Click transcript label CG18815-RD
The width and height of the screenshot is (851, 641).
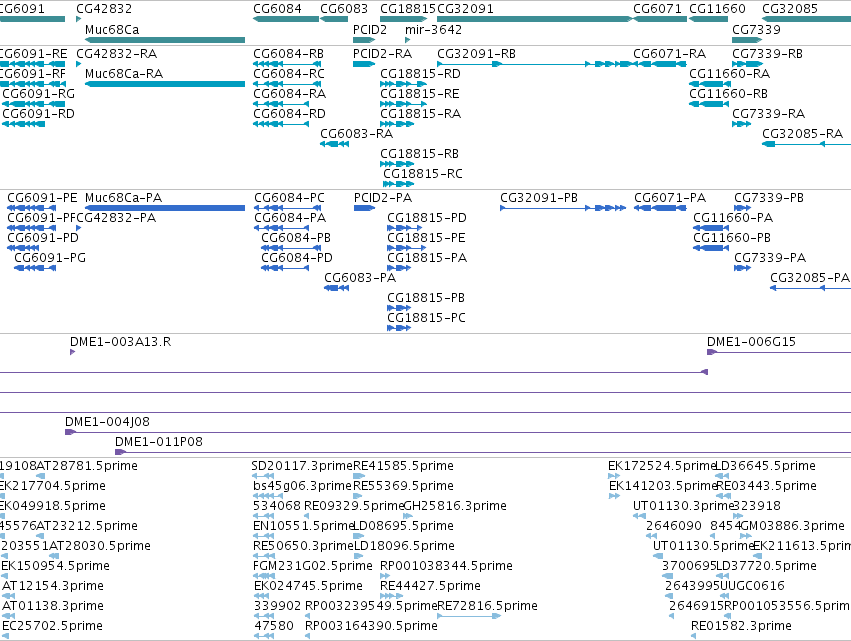point(421,74)
